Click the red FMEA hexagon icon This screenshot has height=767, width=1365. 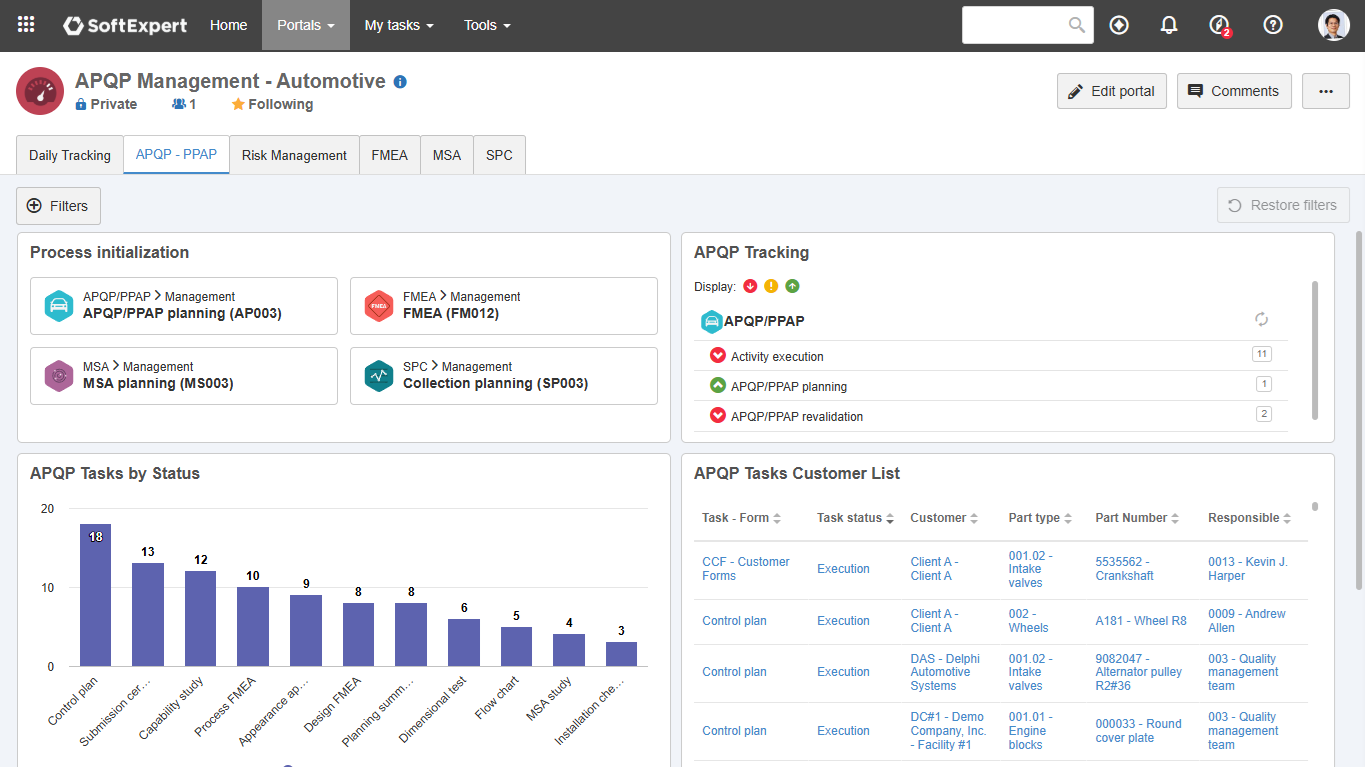tap(379, 306)
